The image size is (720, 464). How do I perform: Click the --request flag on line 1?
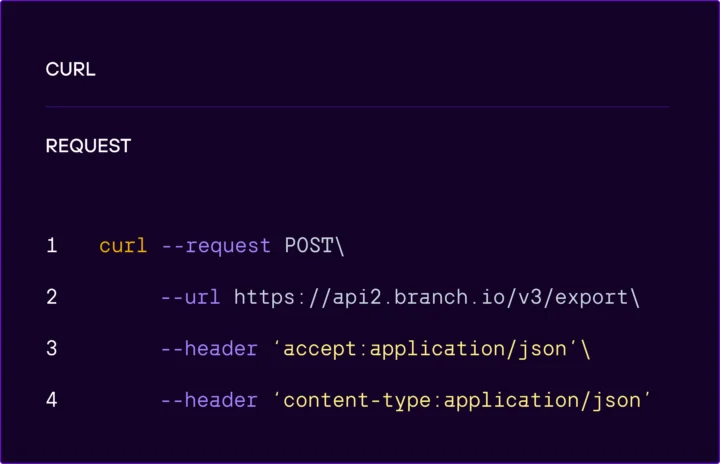[x=216, y=246]
